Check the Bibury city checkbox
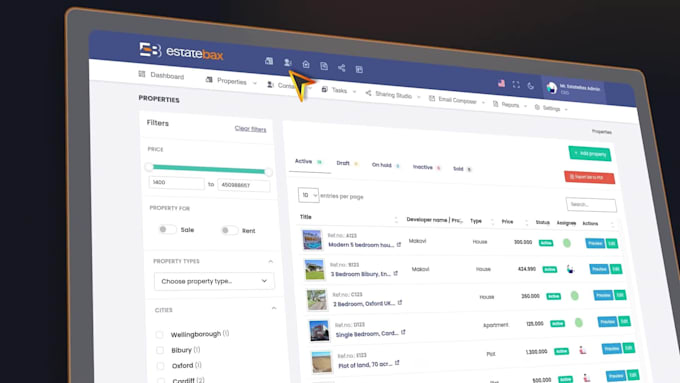The width and height of the screenshot is (680, 383). [x=160, y=350]
